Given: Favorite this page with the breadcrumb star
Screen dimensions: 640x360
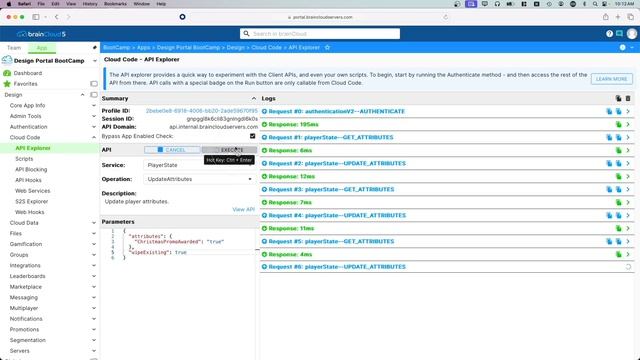Looking at the screenshot, I should (x=327, y=48).
